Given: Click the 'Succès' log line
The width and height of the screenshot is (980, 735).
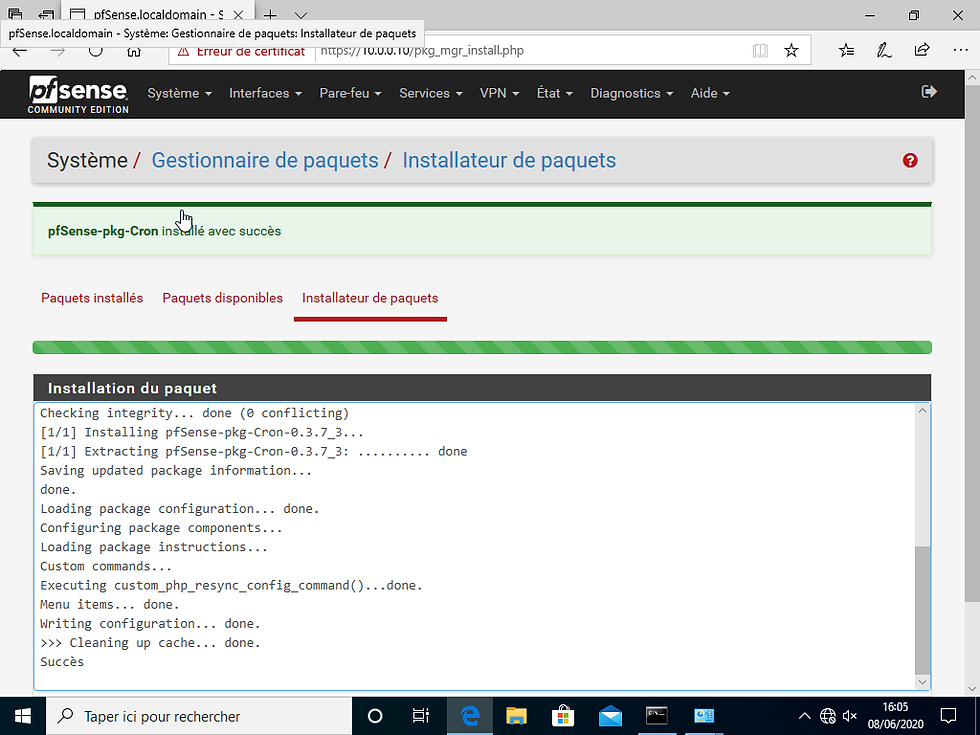Looking at the screenshot, I should pos(62,662).
